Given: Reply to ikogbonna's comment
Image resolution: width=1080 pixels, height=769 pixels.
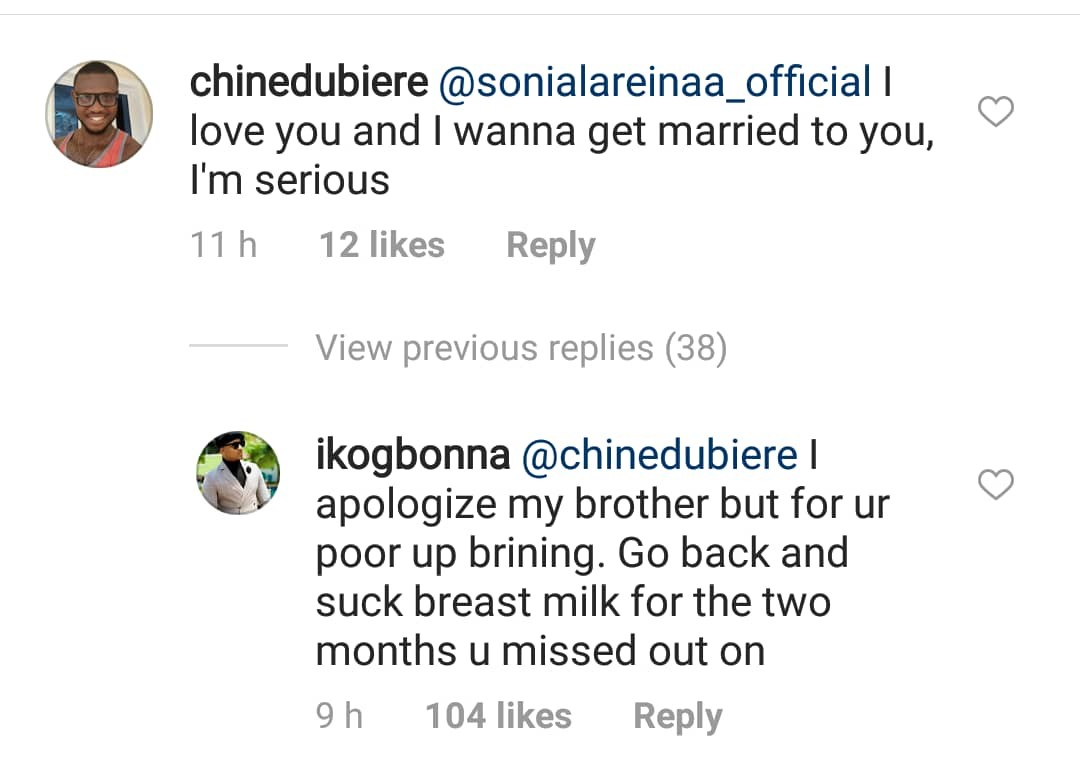Looking at the screenshot, I should point(677,716).
